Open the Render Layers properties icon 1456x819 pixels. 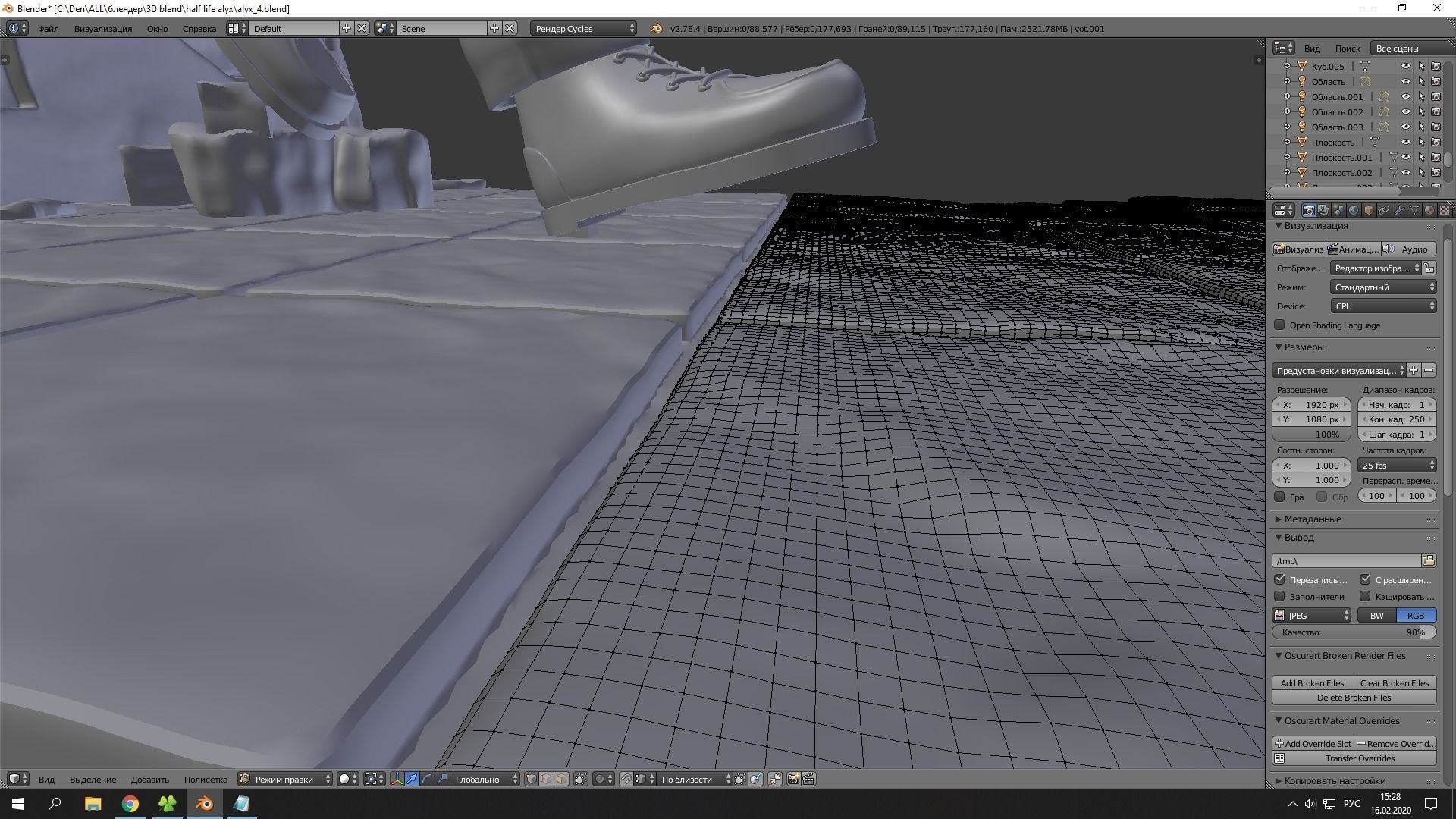1323,210
